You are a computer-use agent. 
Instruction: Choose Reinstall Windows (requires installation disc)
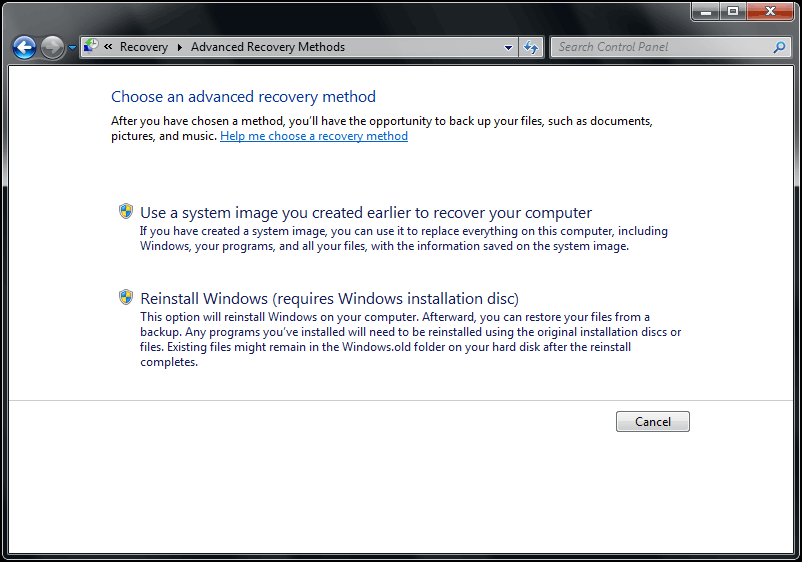coord(329,298)
